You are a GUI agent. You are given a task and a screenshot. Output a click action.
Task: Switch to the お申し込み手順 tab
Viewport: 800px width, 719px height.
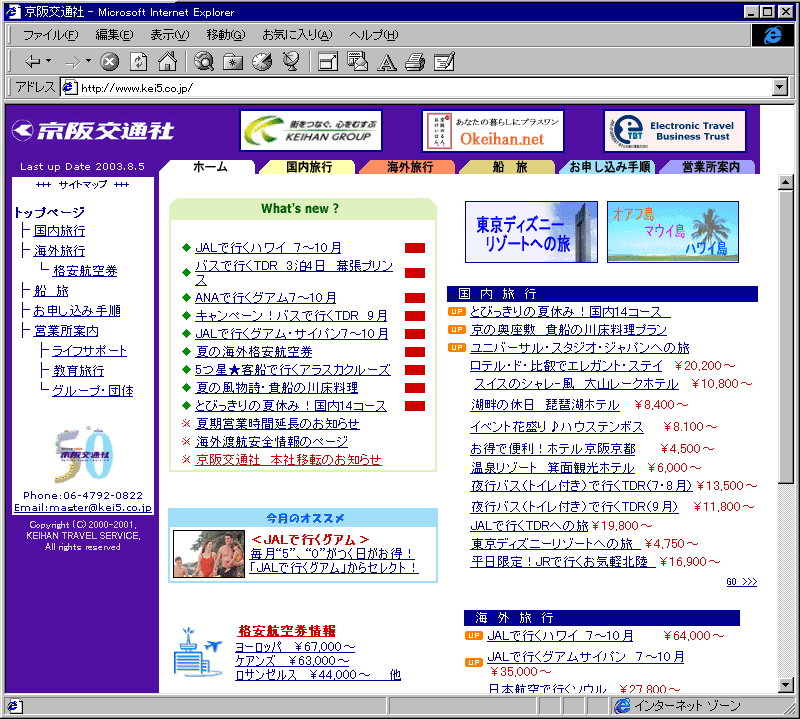click(609, 167)
